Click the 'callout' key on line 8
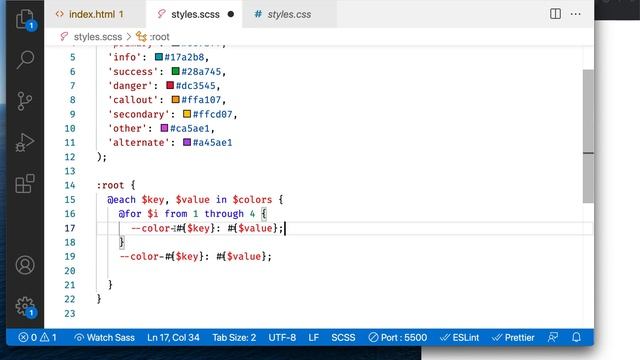Image resolution: width=640 pixels, height=360 pixels. (133, 100)
